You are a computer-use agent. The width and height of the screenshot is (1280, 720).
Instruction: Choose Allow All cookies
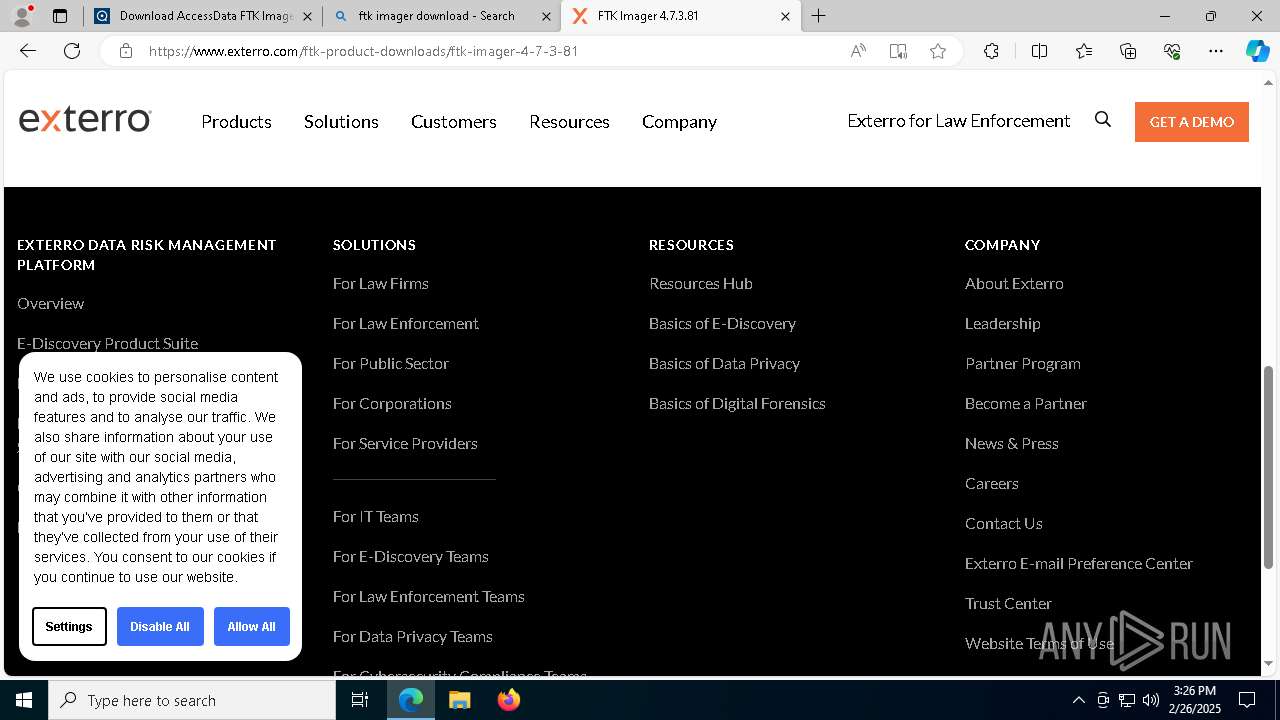[251, 626]
